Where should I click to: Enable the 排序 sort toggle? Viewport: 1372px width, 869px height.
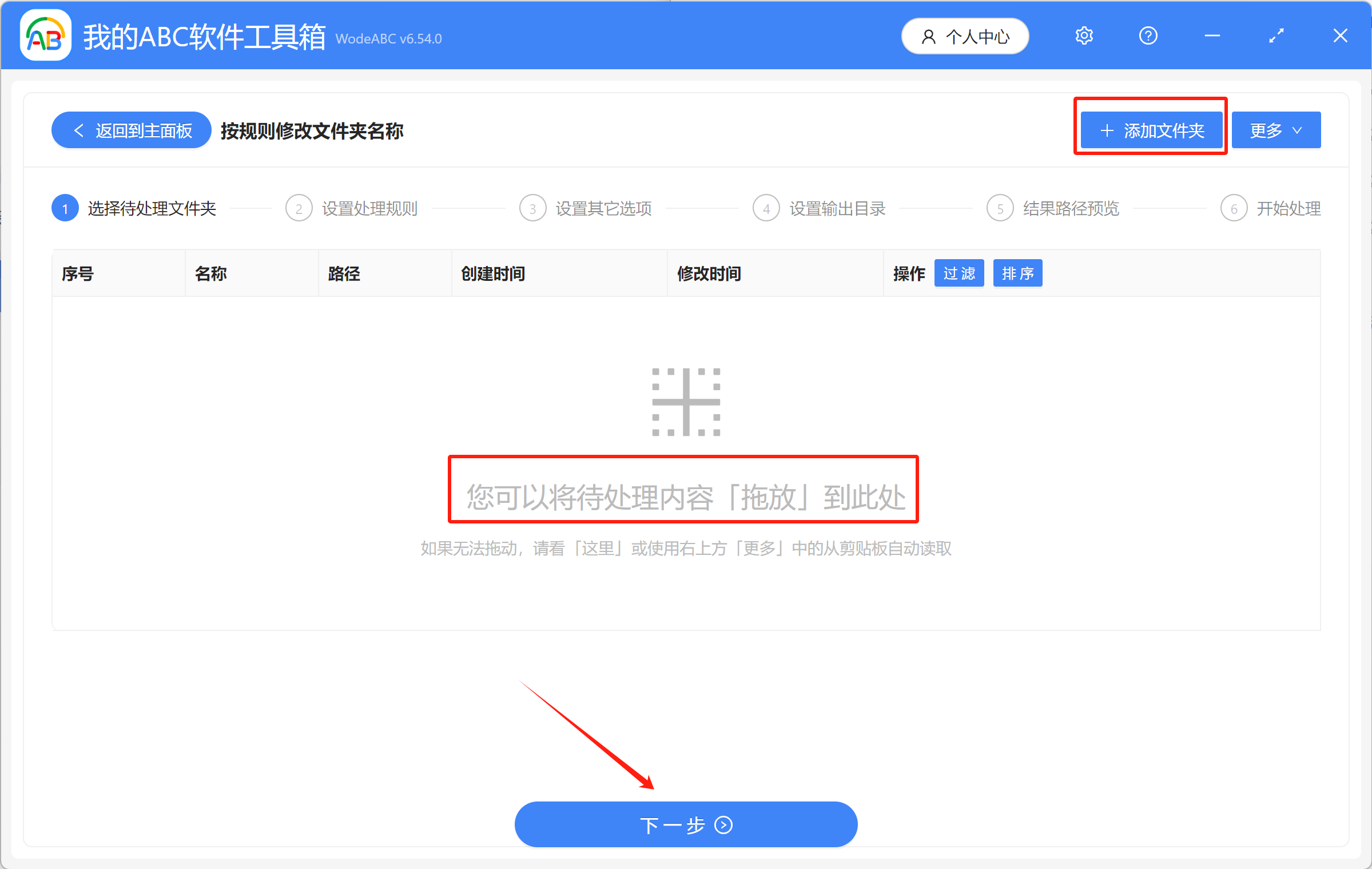click(1017, 273)
